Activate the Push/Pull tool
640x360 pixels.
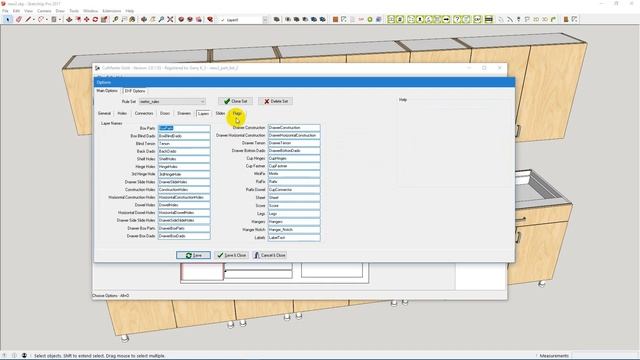click(69, 19)
